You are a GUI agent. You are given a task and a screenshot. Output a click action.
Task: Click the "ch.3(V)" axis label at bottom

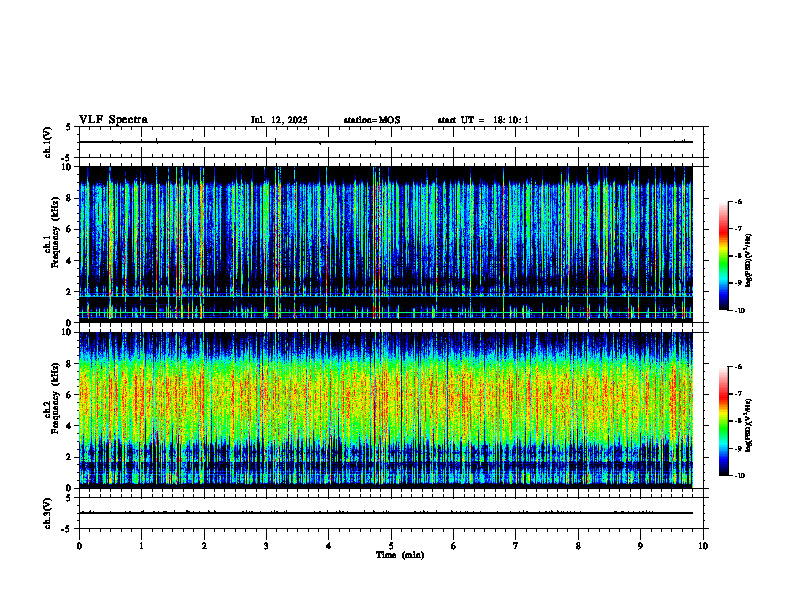[47, 513]
